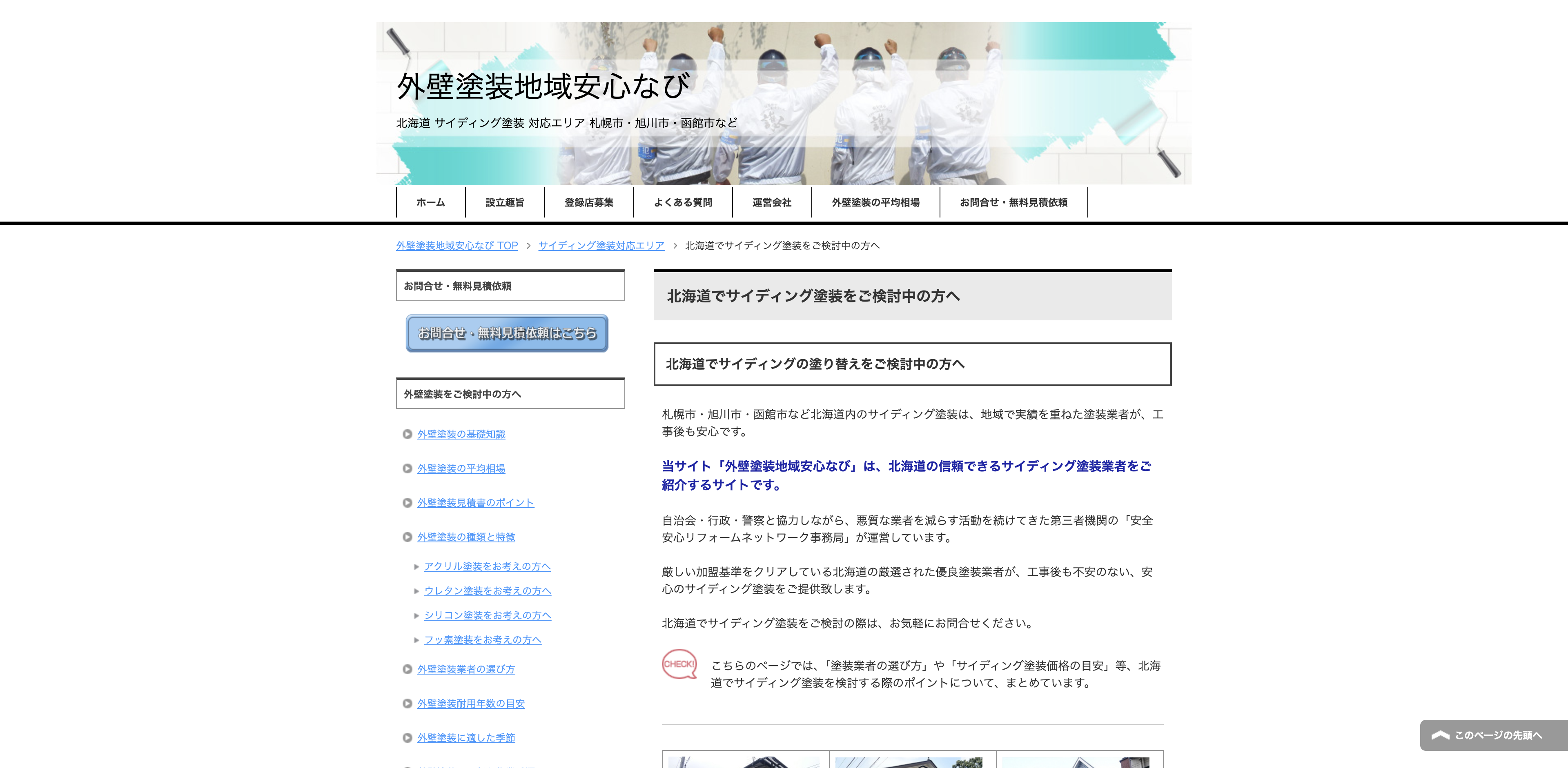Screen dimensions: 1568x768
Task: Click the bullet icon beside 外壁塗装耐用年数の目安
Action: [407, 704]
